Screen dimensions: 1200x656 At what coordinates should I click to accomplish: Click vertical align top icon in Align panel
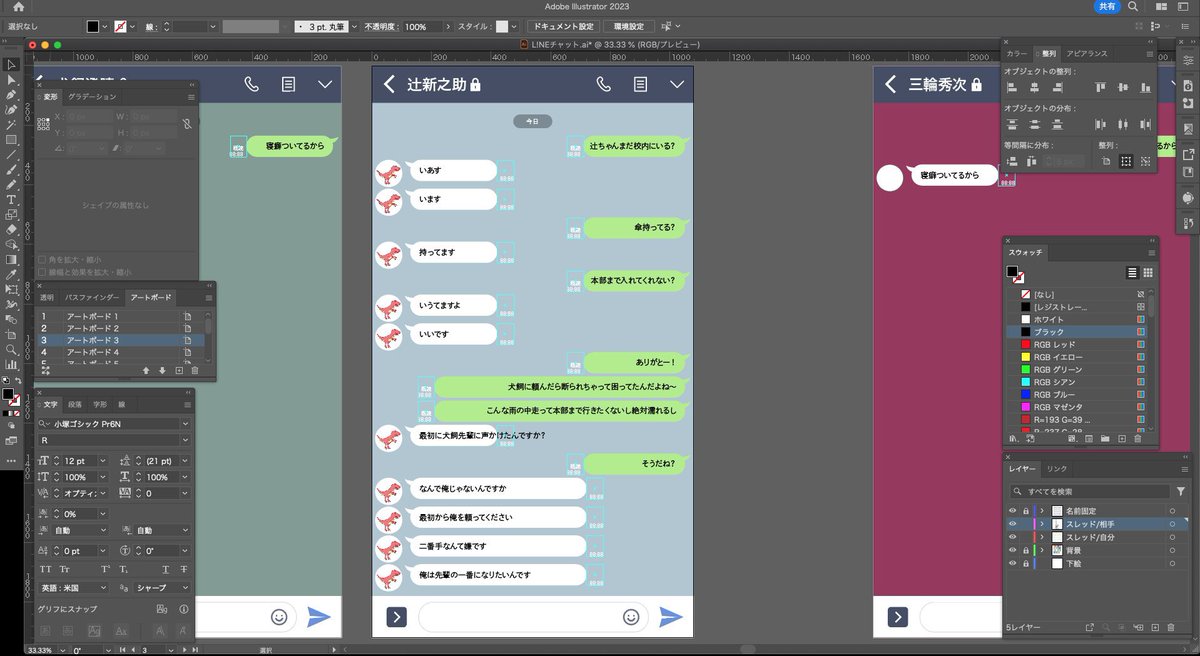point(1101,88)
